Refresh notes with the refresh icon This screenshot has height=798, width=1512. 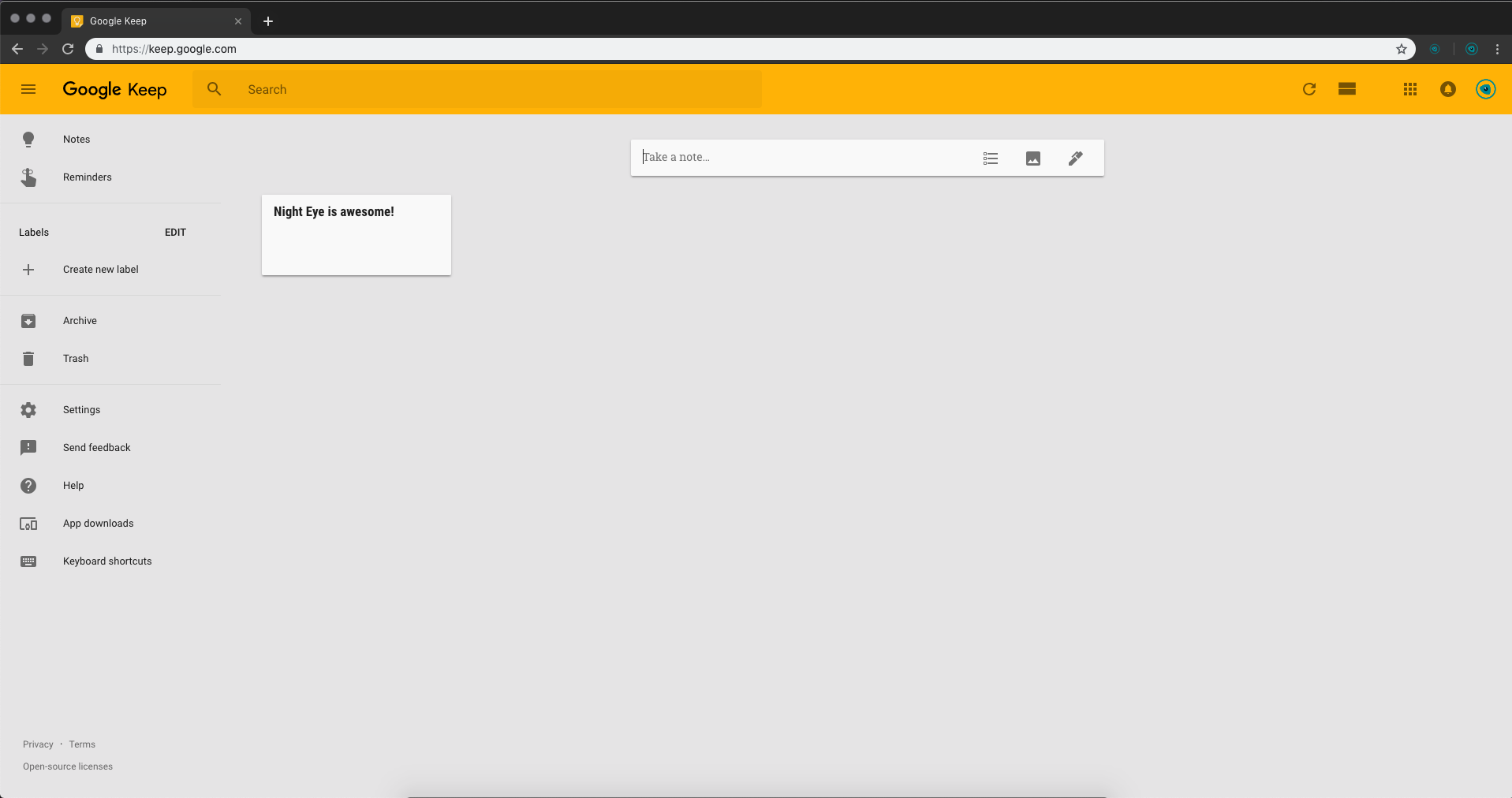coord(1309,89)
